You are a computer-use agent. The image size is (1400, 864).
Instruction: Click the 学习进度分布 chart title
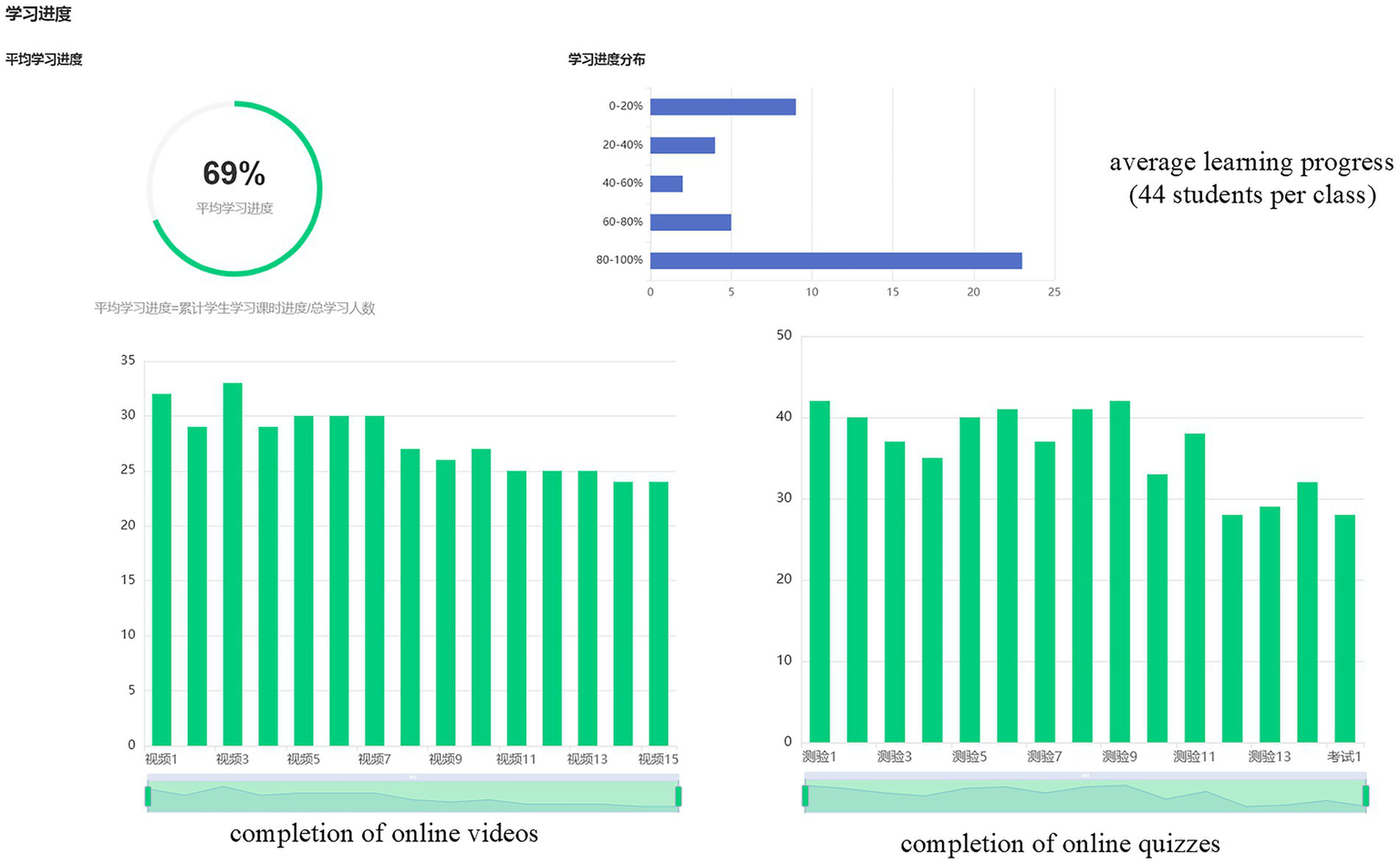607,59
